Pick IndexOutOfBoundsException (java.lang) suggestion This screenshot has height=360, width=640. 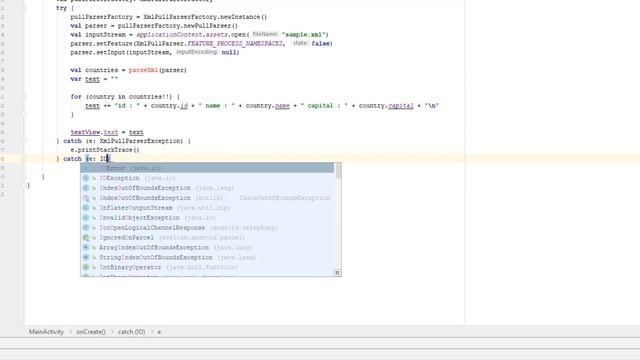point(207,188)
